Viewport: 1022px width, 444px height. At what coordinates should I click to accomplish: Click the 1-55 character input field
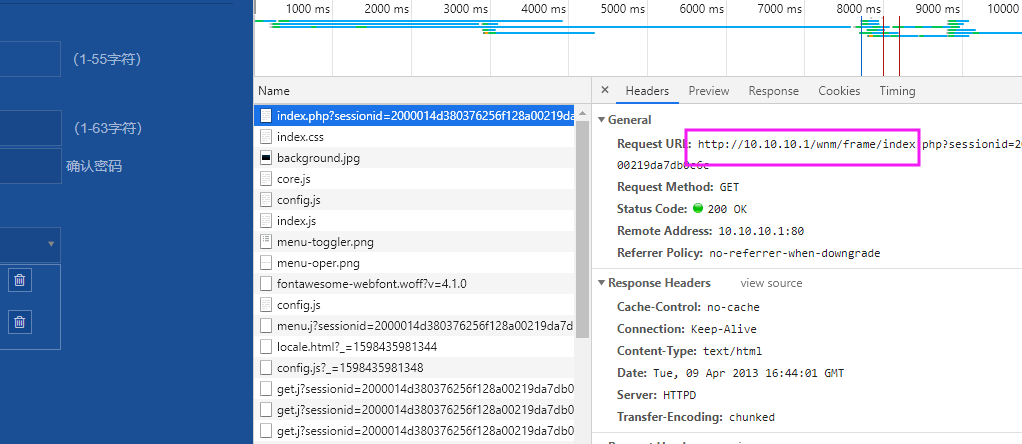tap(30, 59)
